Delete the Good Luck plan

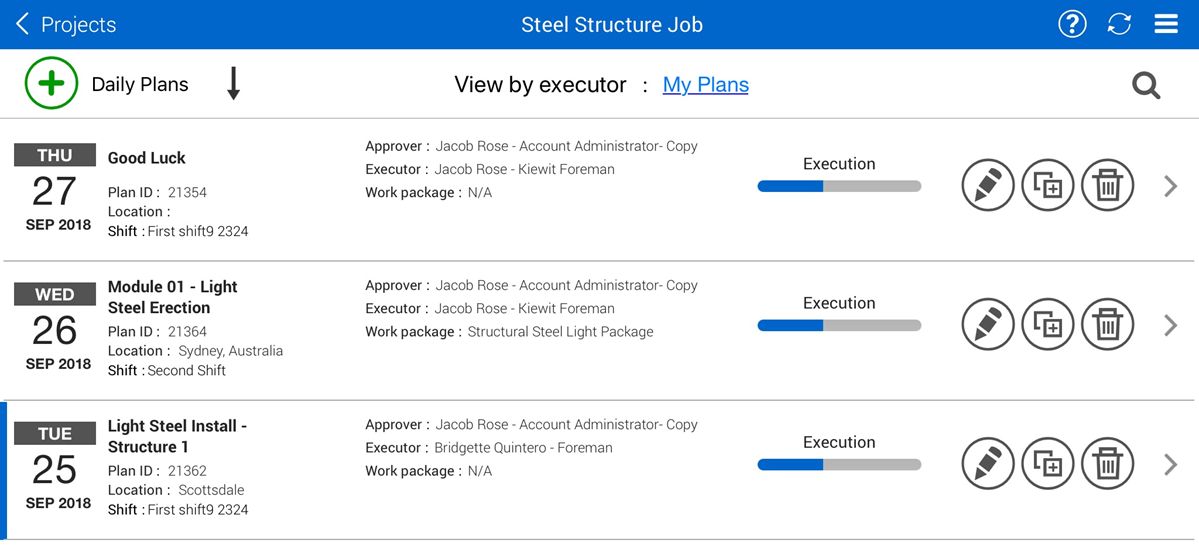click(1107, 186)
